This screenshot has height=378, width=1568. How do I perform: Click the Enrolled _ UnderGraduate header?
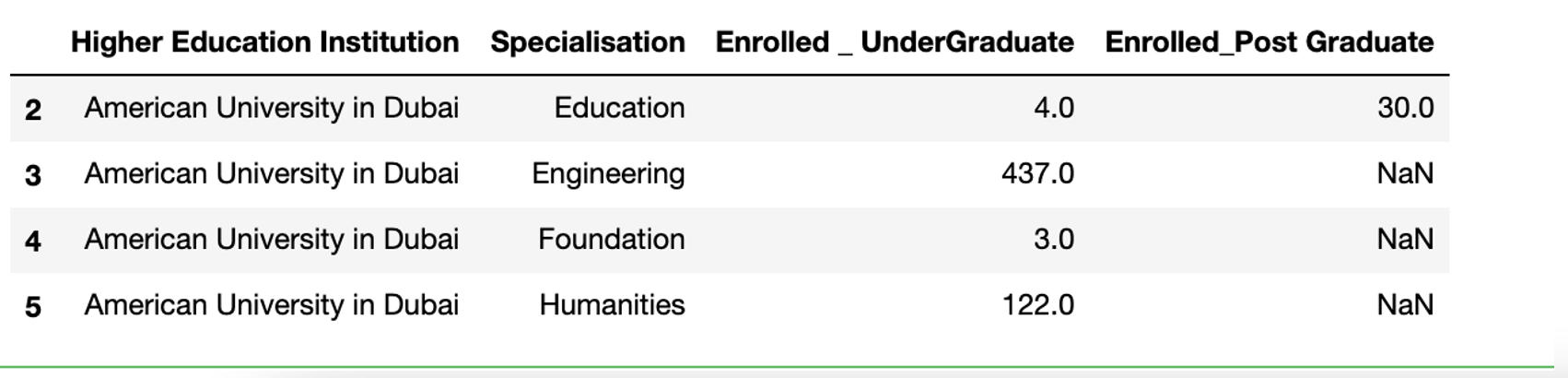click(894, 42)
